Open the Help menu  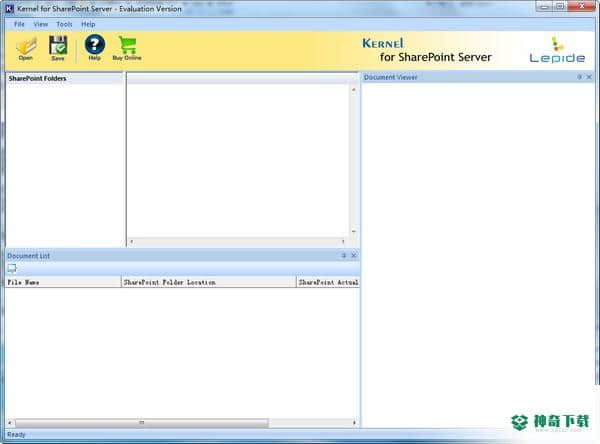pyautogui.click(x=88, y=24)
